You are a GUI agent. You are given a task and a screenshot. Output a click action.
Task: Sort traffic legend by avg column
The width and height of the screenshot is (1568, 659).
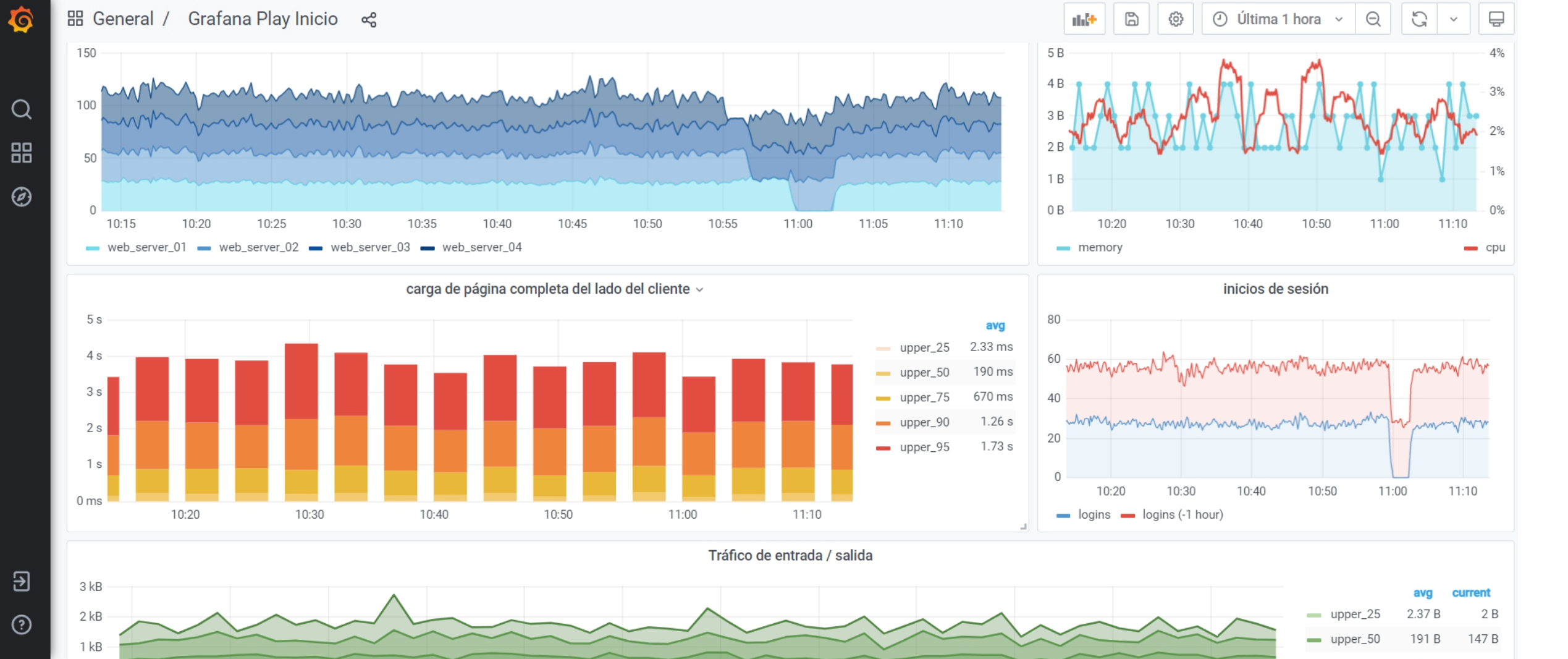[x=1422, y=593]
